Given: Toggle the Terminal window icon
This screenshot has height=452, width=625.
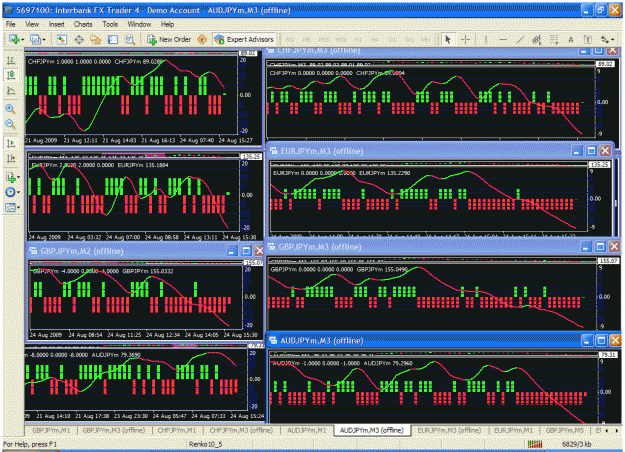Looking at the screenshot, I should [x=113, y=39].
